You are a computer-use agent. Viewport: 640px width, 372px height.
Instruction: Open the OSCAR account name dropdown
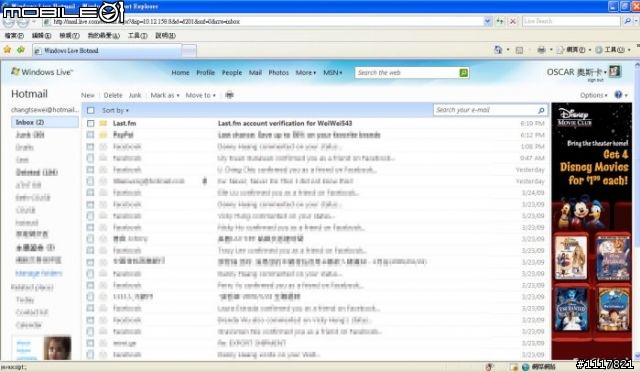(x=577, y=72)
